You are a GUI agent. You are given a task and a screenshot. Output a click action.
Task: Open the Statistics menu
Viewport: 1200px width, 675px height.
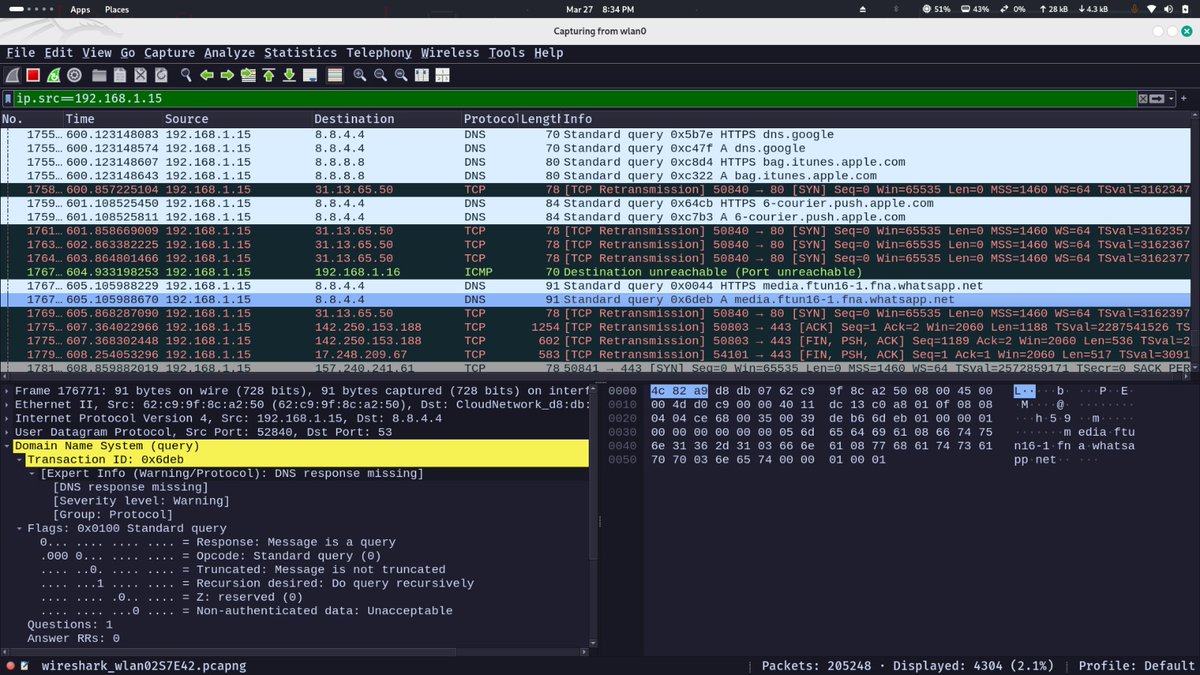click(300, 52)
